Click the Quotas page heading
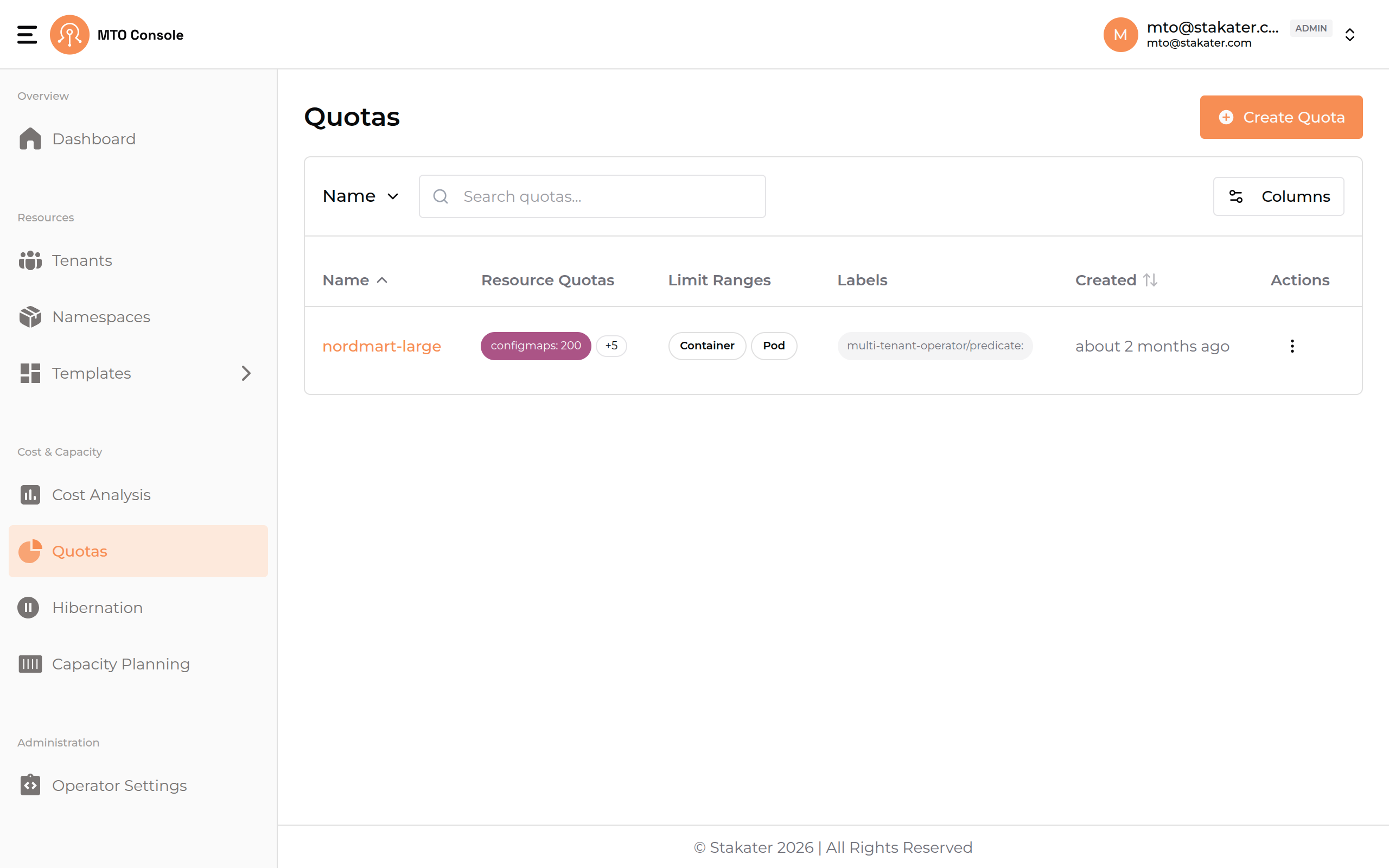The width and height of the screenshot is (1389, 868). tap(352, 117)
